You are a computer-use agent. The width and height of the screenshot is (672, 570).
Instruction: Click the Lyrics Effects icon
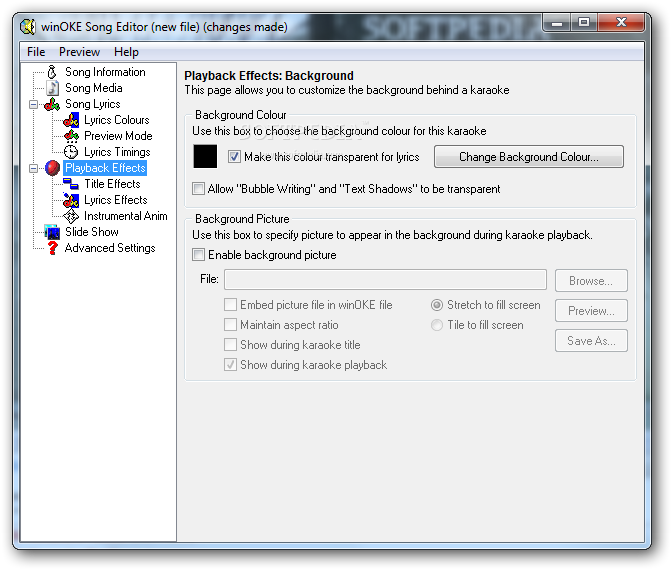pos(71,200)
